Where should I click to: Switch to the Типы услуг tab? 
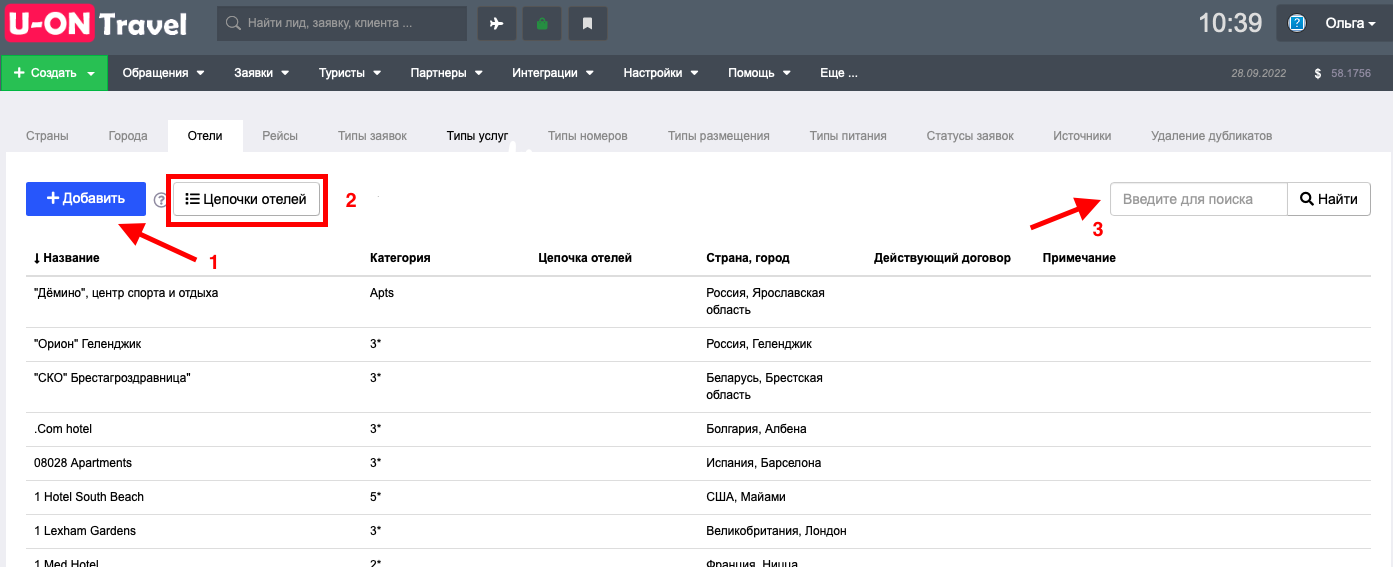477,136
